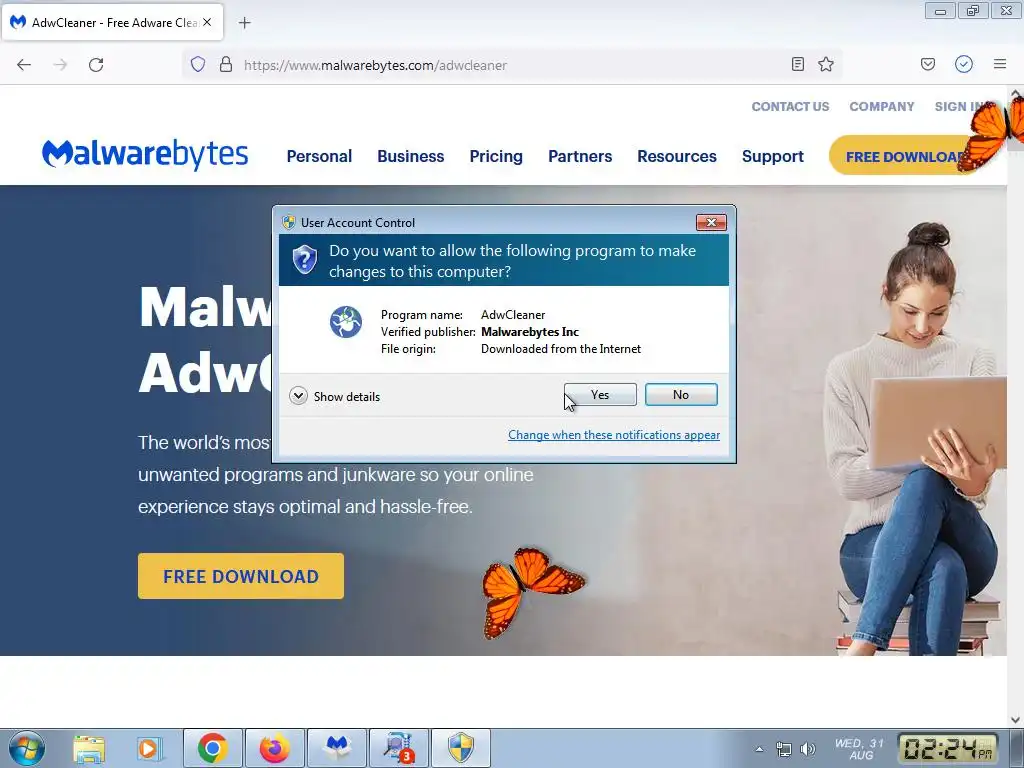Click the malwarebytes.com address bar URL
This screenshot has width=1024, height=768.
[375, 65]
